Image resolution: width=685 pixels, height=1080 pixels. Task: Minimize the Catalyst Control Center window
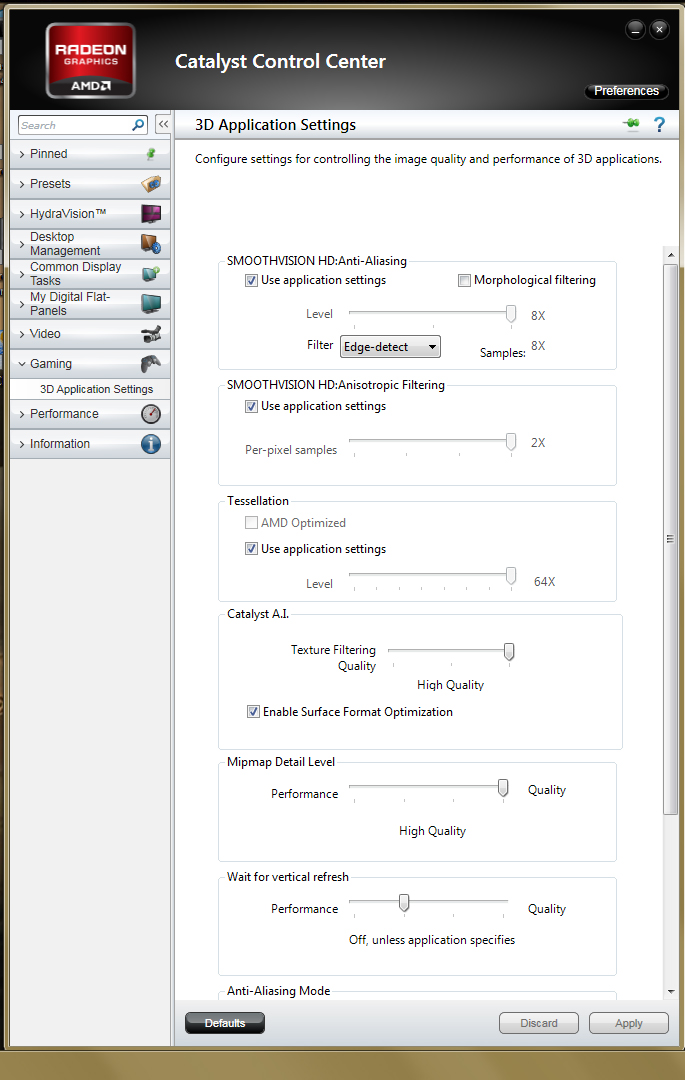pos(635,29)
